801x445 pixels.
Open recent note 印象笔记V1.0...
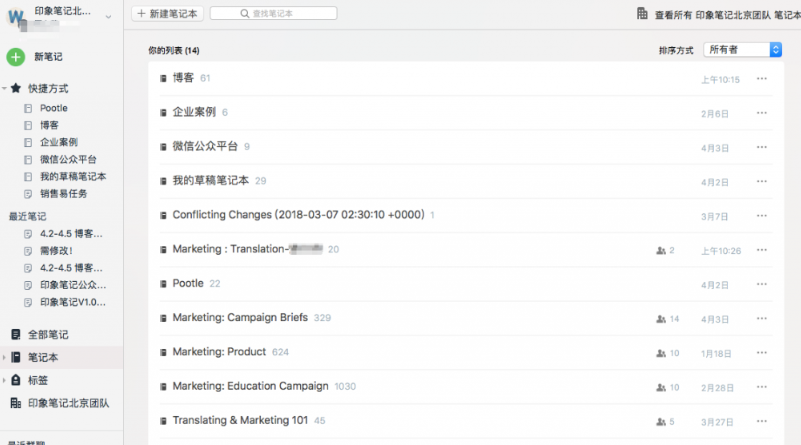pos(73,302)
